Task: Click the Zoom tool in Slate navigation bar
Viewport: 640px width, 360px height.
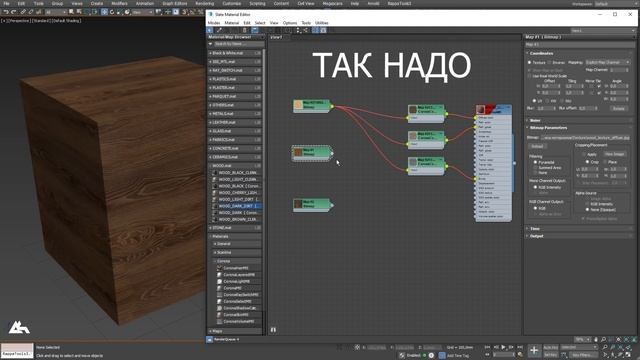Action: point(603,339)
